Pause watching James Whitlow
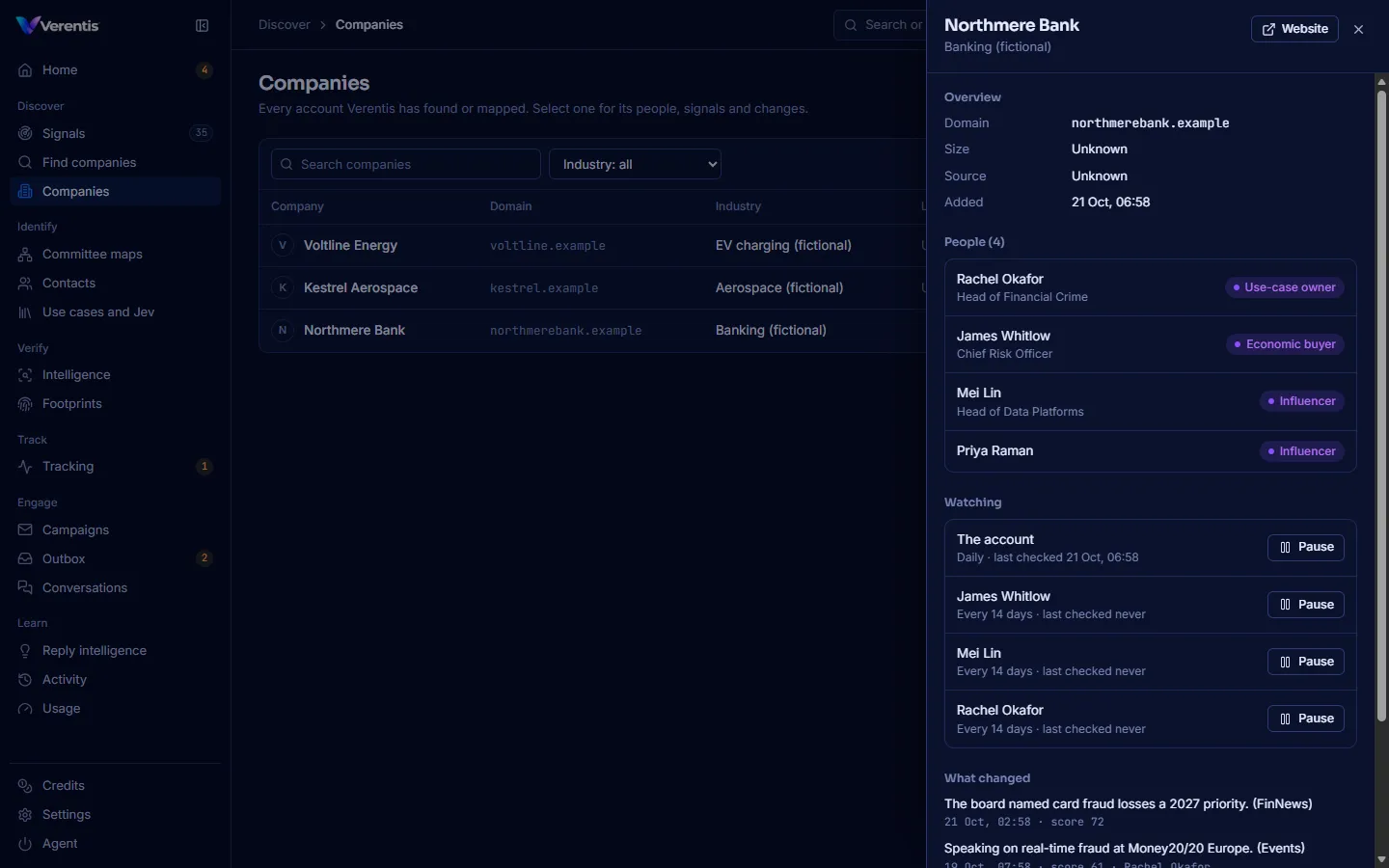Screen dimensions: 1389x868 (x=1306, y=605)
